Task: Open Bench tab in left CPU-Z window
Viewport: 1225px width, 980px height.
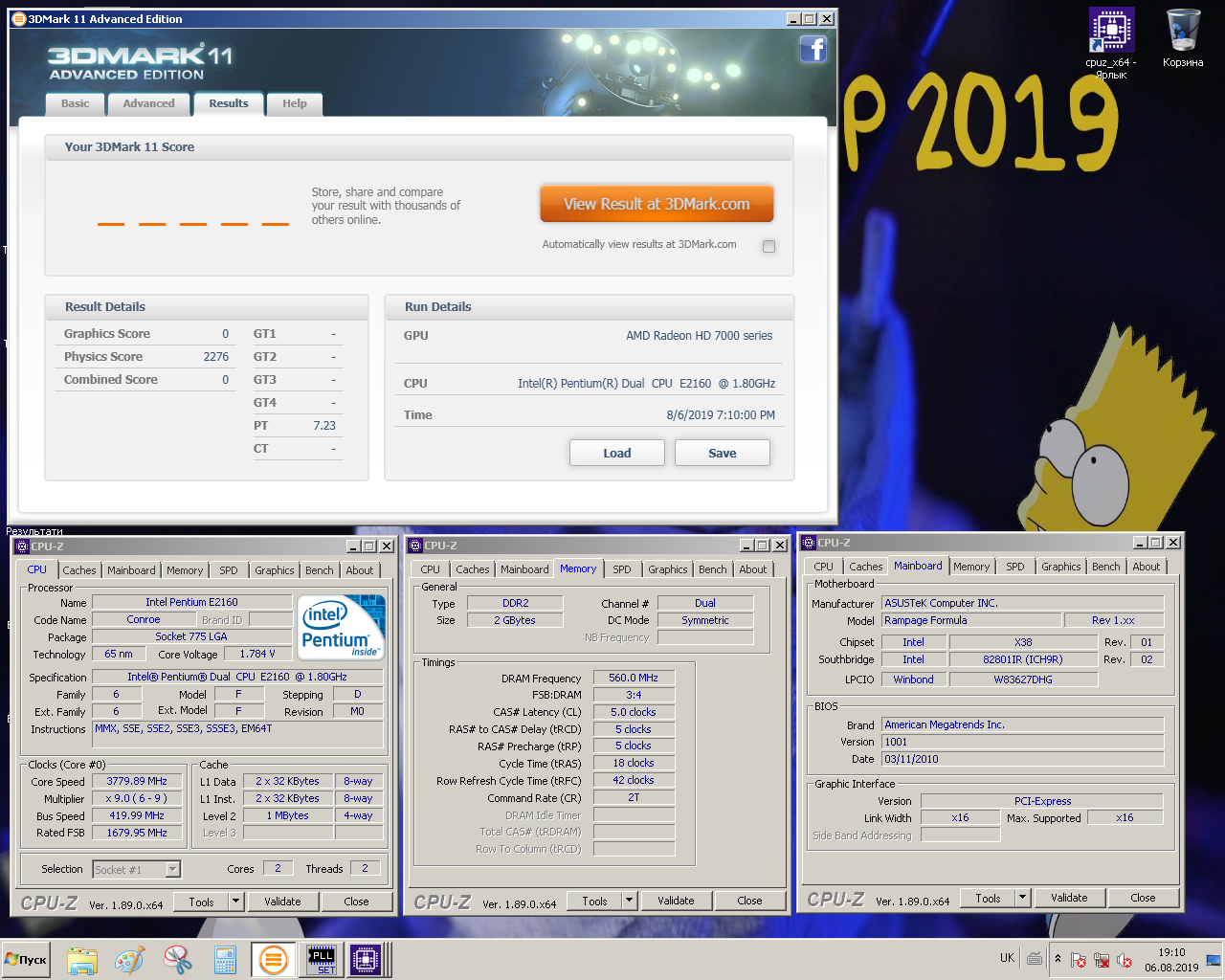Action: 320,570
